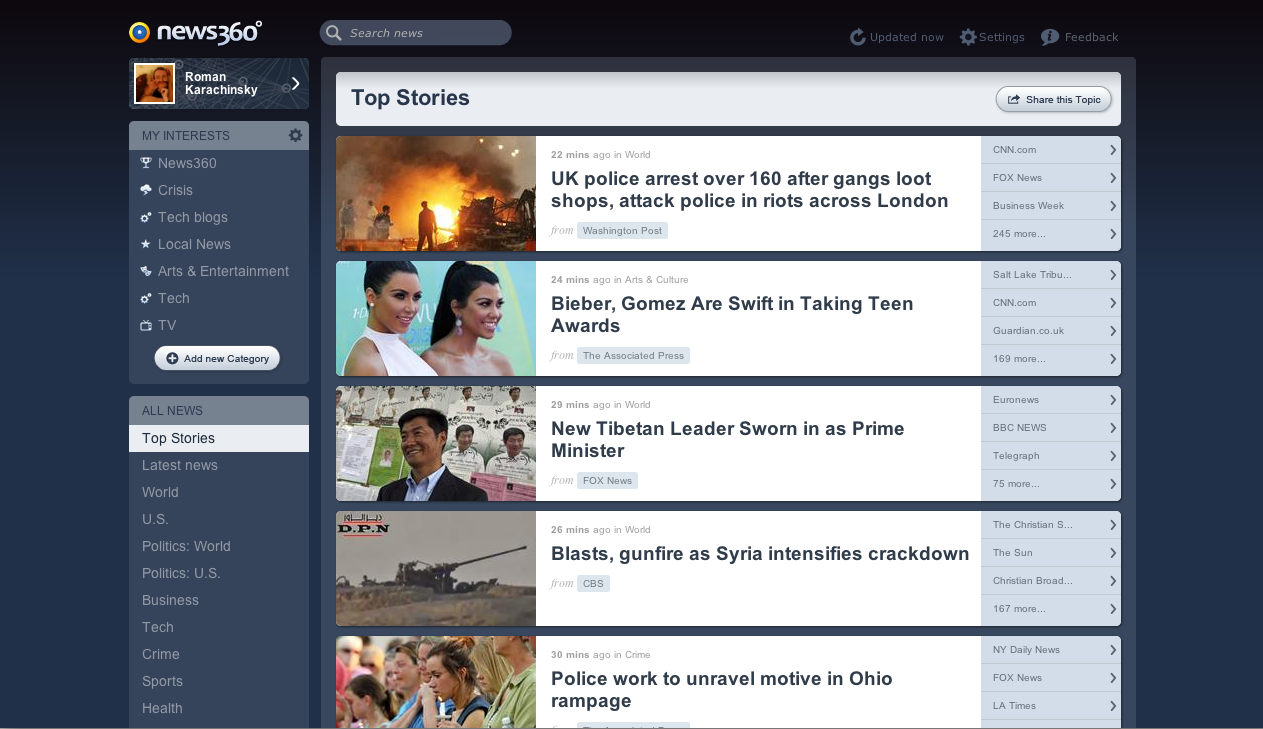This screenshot has width=1263, height=729.
Task: Click the News360 logo
Action: coord(196,33)
